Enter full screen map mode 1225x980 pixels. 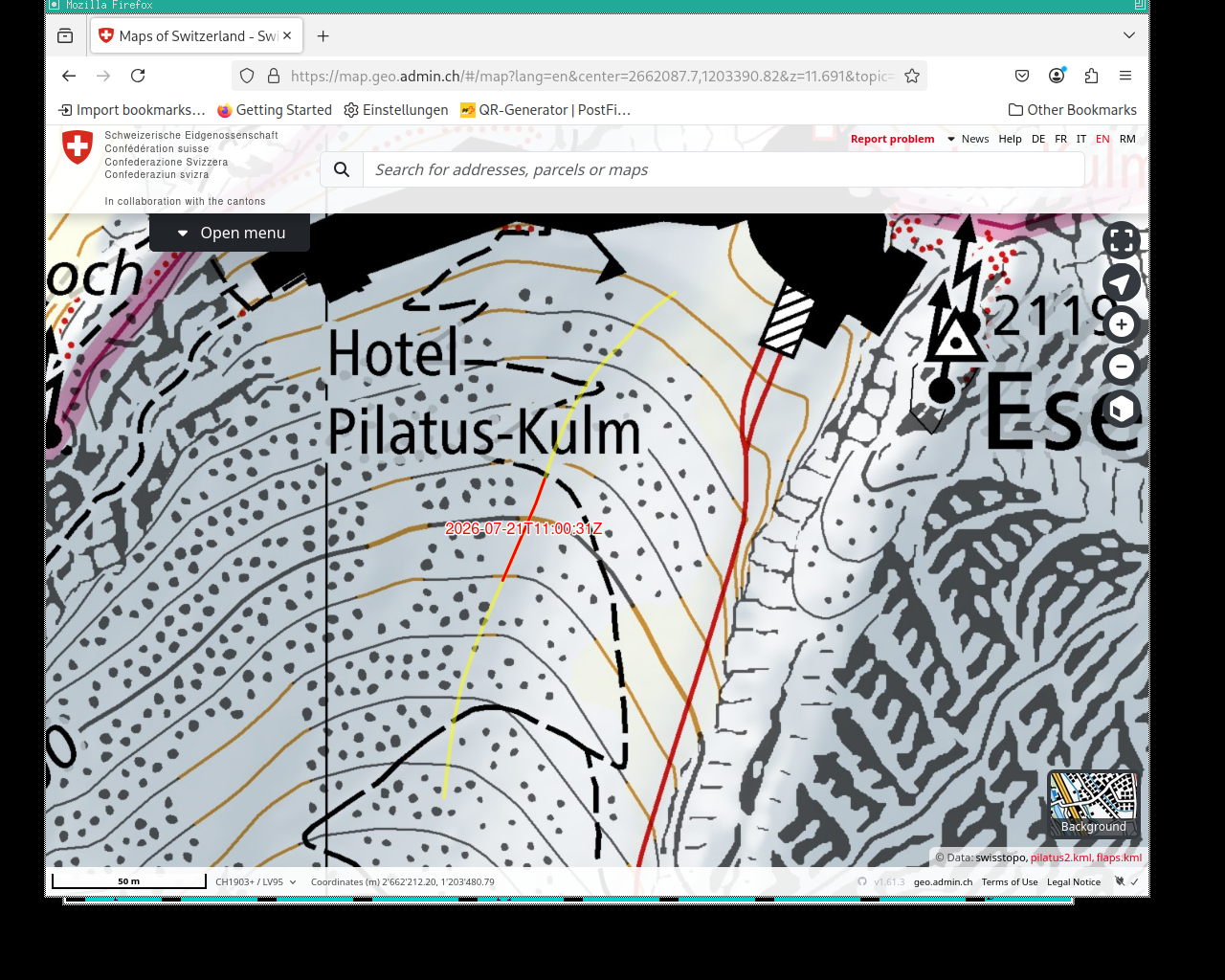[1122, 241]
